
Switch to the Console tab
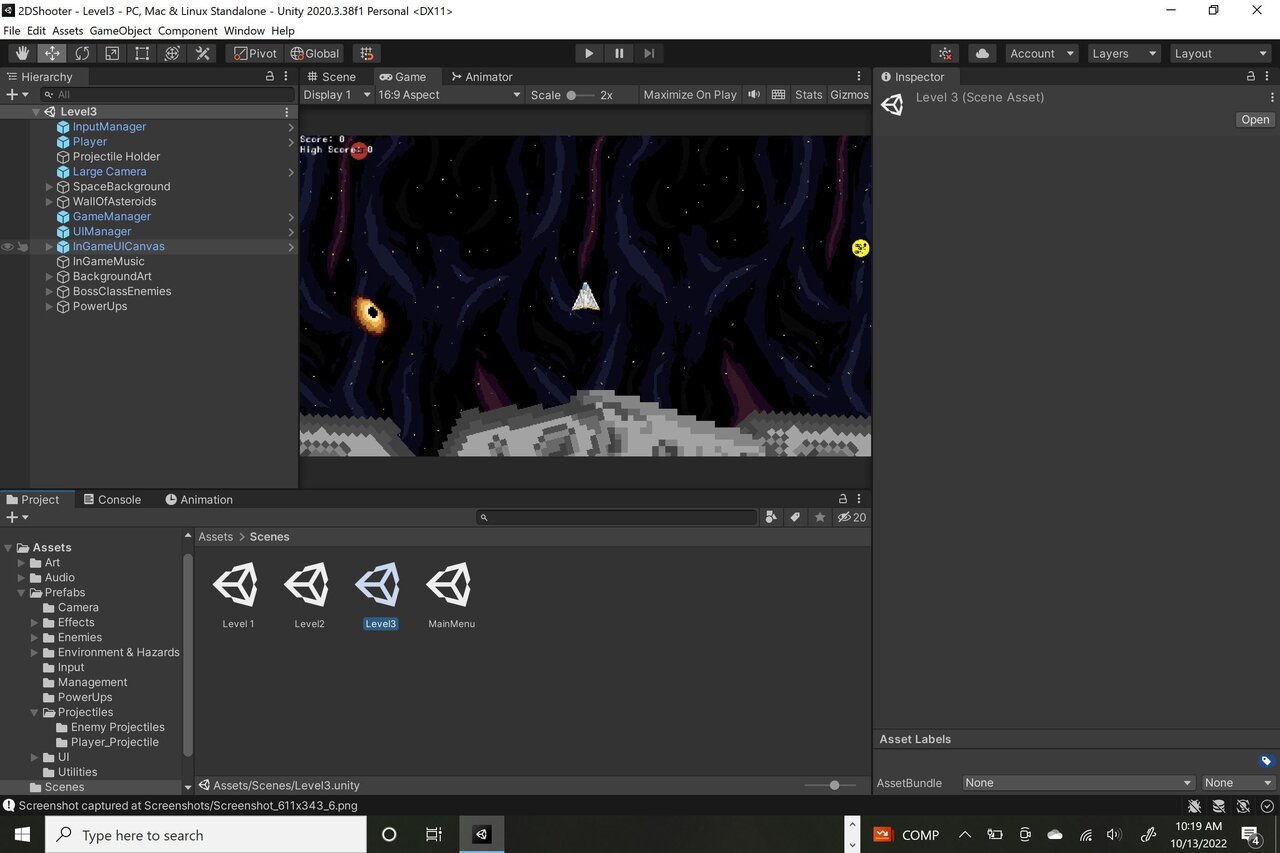coord(111,499)
